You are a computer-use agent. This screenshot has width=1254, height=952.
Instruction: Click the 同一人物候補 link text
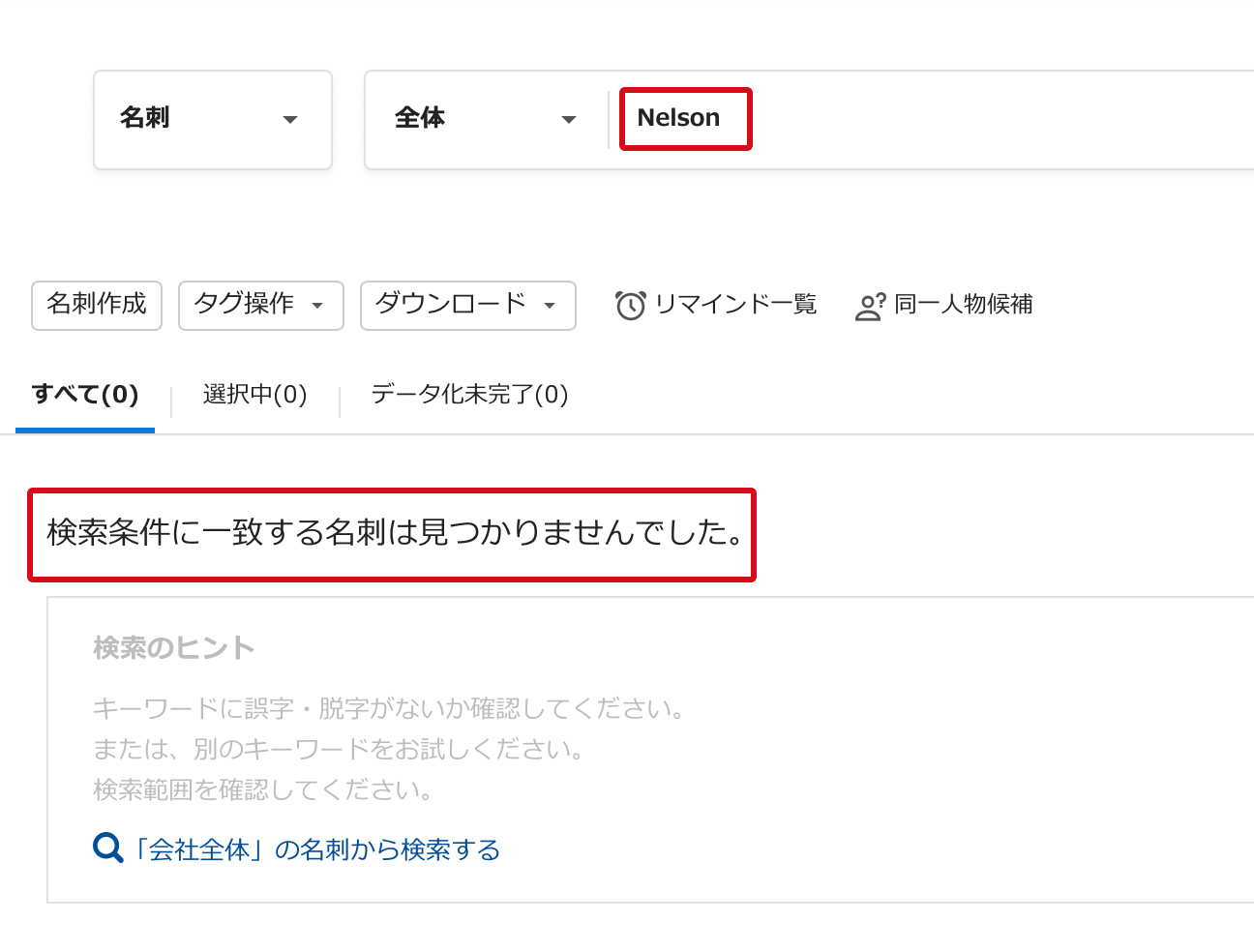click(963, 305)
